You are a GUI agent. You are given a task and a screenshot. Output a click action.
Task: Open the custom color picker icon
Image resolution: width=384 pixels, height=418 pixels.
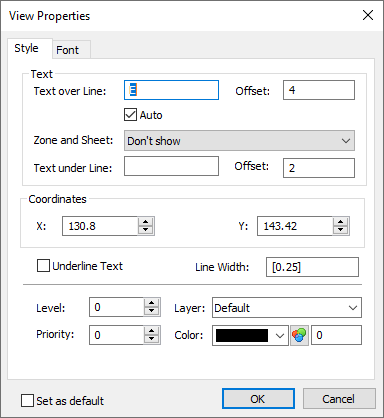click(x=299, y=335)
